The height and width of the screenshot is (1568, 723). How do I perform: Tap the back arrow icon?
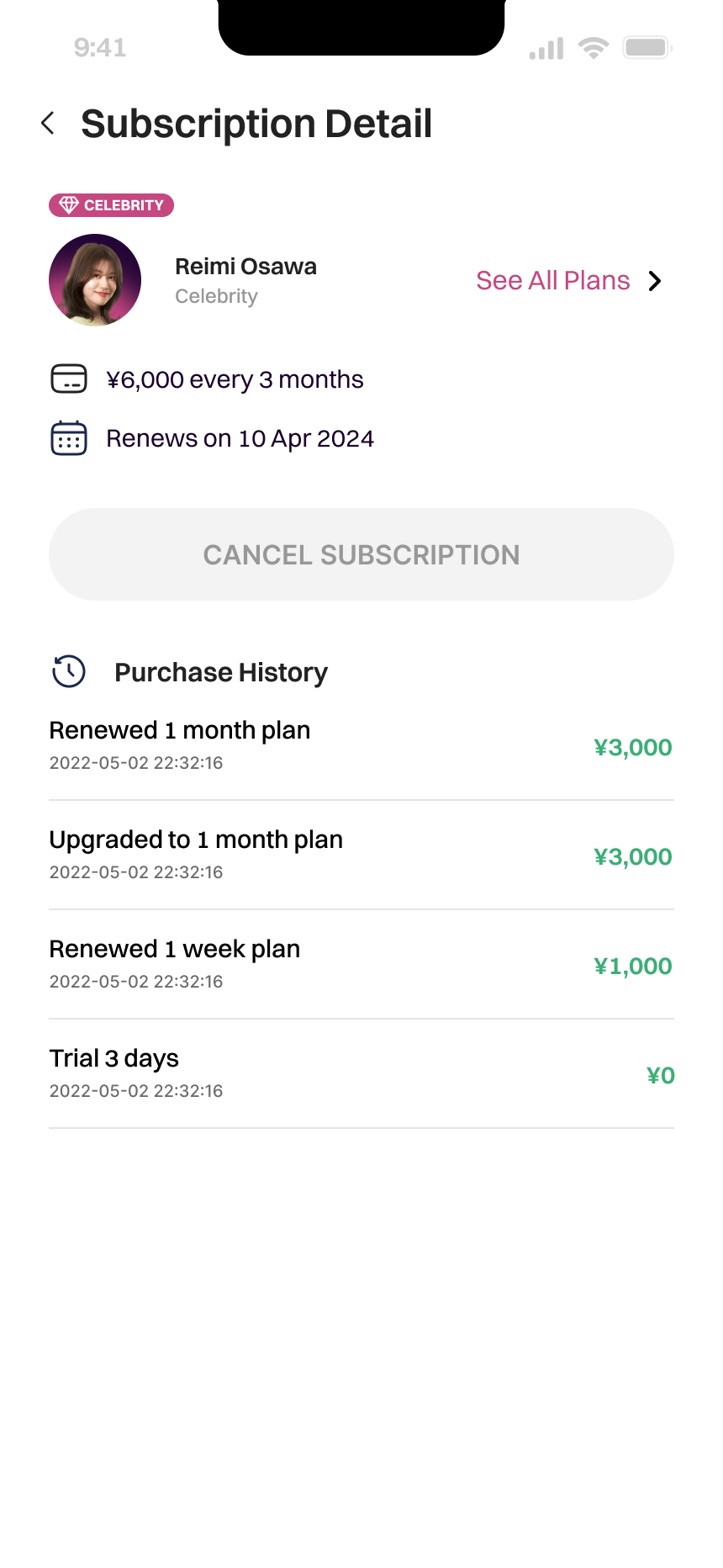coord(48,124)
